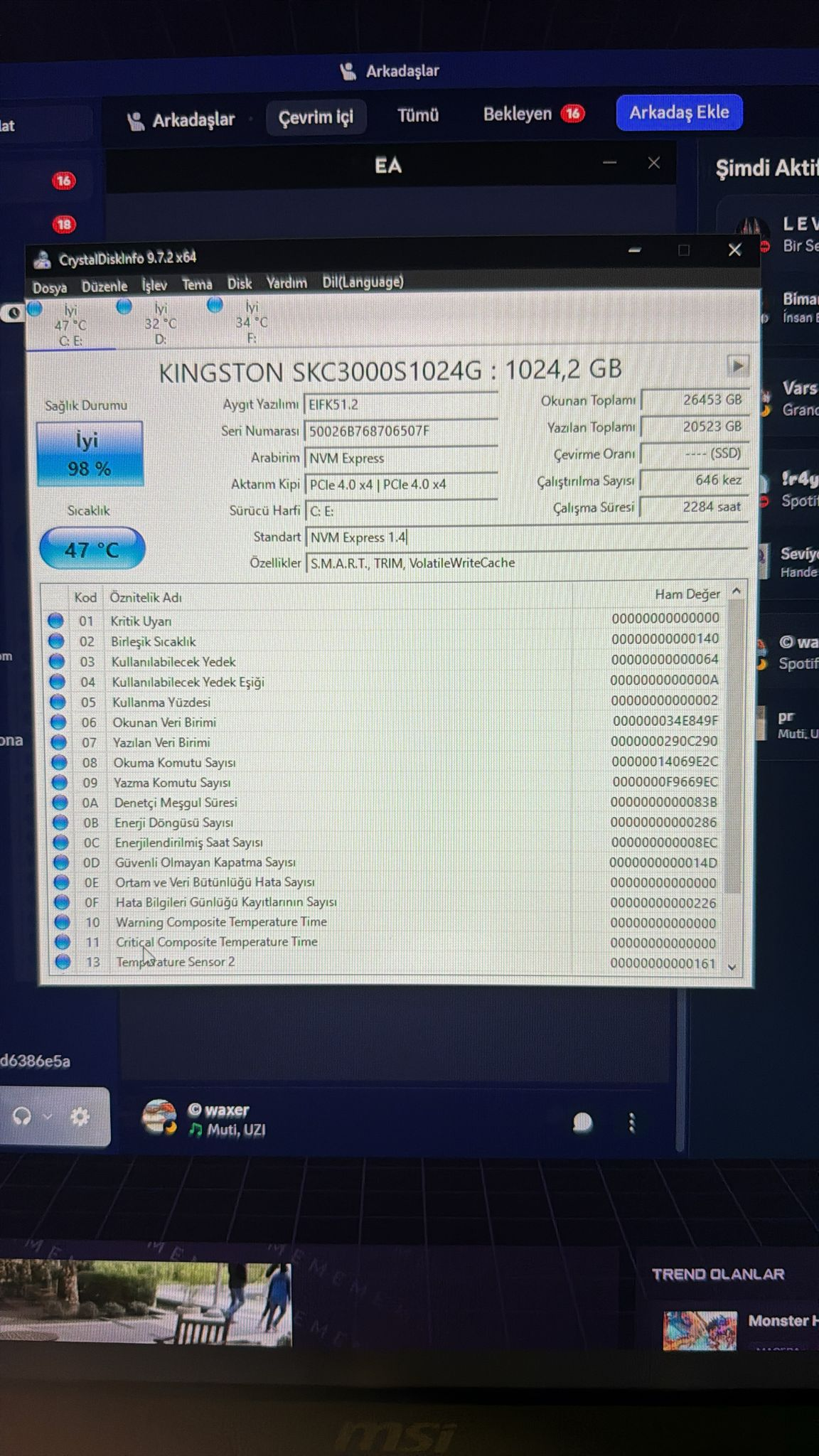Open the Dosya menu in CrystalDiskInfo

(x=49, y=288)
